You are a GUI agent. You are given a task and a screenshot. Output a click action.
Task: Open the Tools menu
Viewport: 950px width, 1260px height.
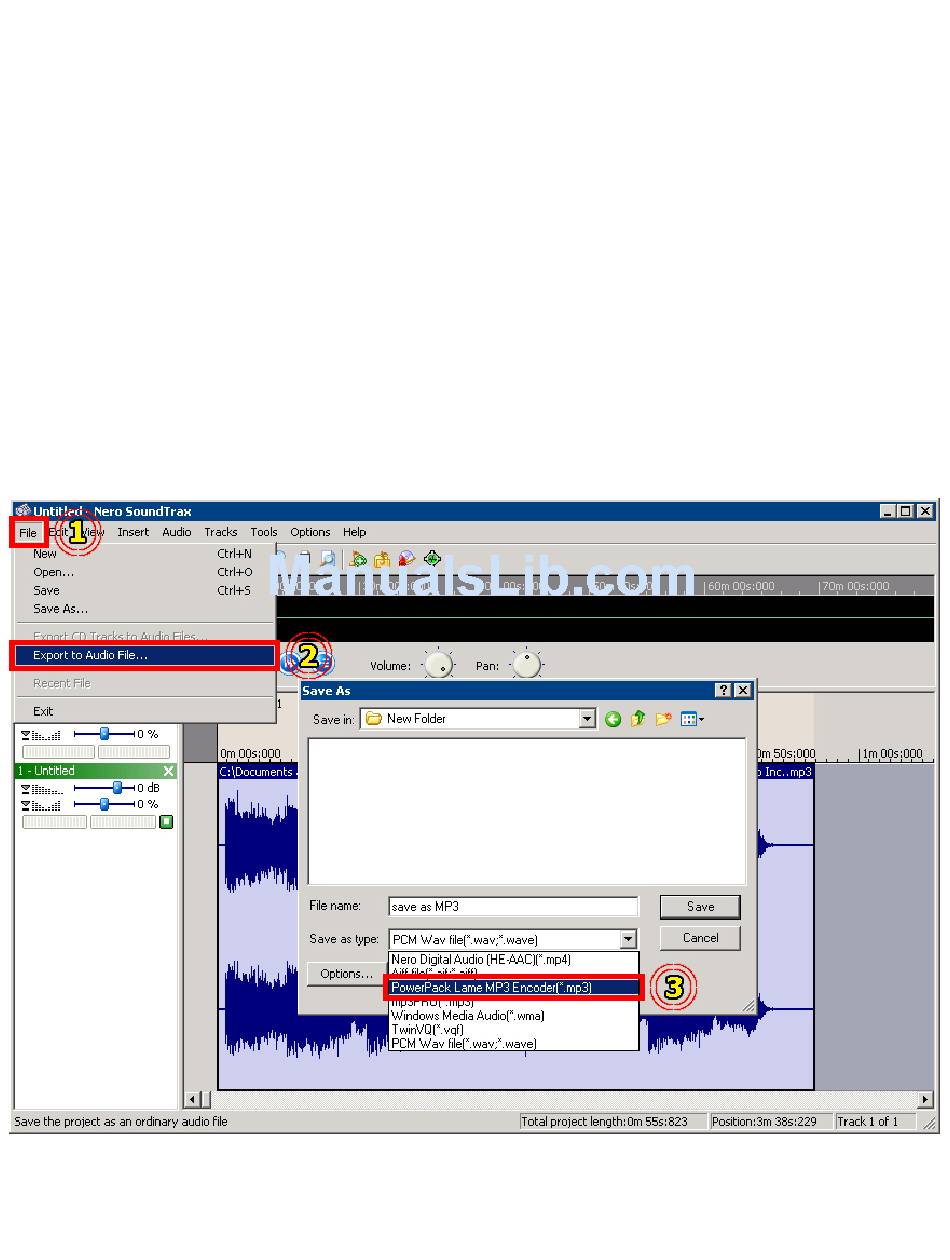[x=264, y=533]
